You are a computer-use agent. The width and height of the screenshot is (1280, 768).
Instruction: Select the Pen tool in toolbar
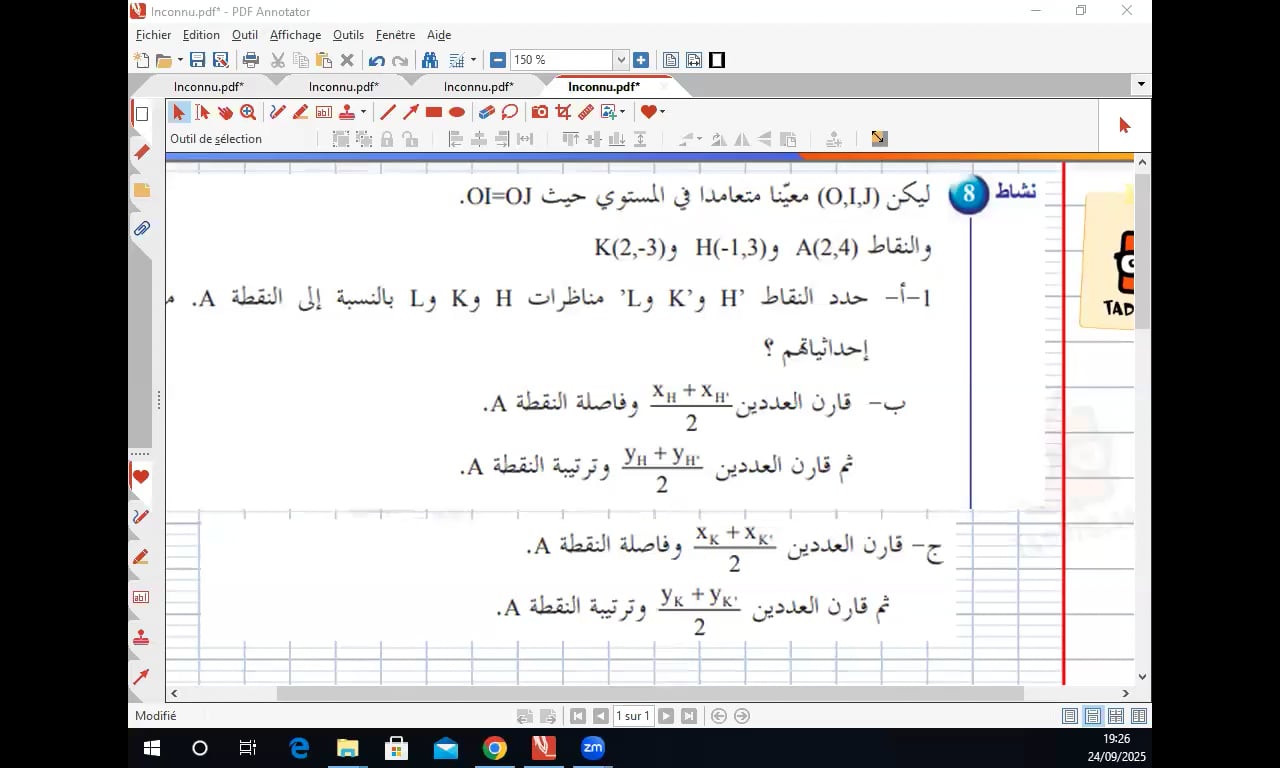click(x=277, y=112)
